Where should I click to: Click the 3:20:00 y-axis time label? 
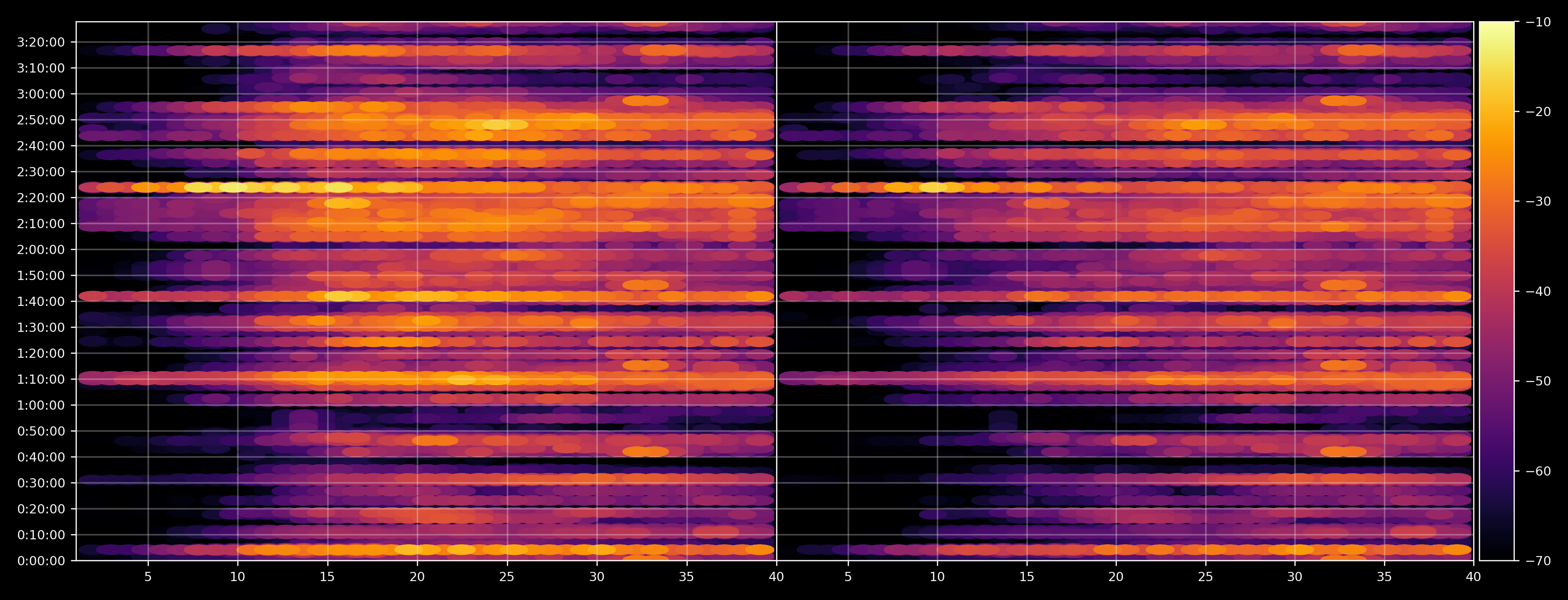pos(41,42)
